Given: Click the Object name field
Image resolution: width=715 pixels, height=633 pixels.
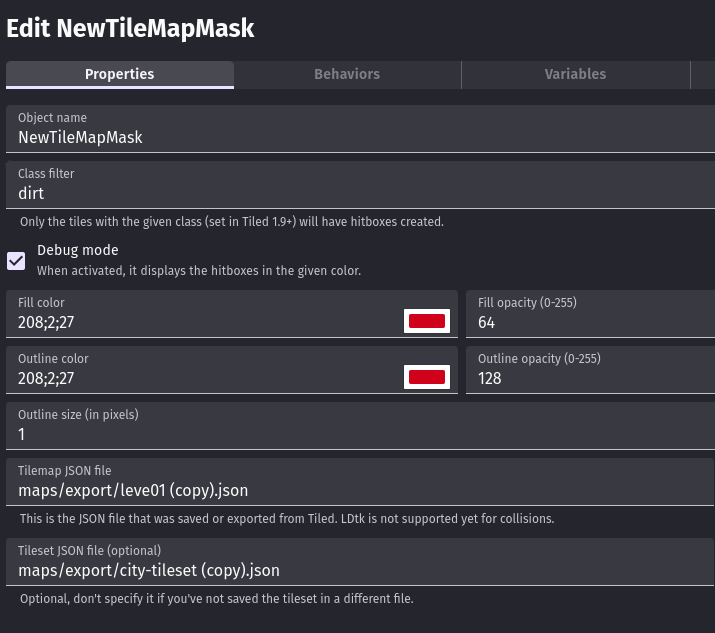Looking at the screenshot, I should 360,129.
